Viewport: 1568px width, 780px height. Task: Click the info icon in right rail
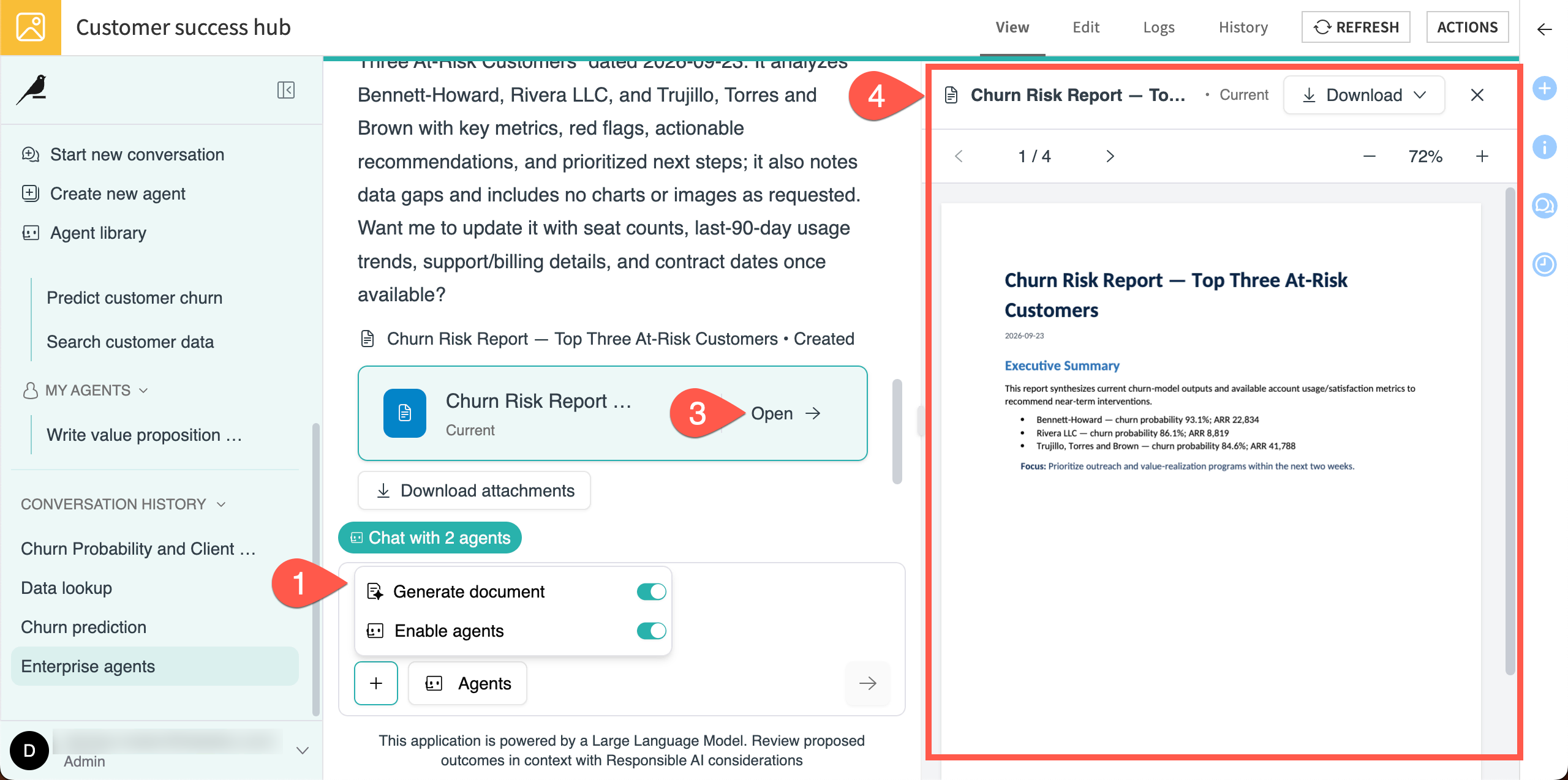coord(1544,147)
